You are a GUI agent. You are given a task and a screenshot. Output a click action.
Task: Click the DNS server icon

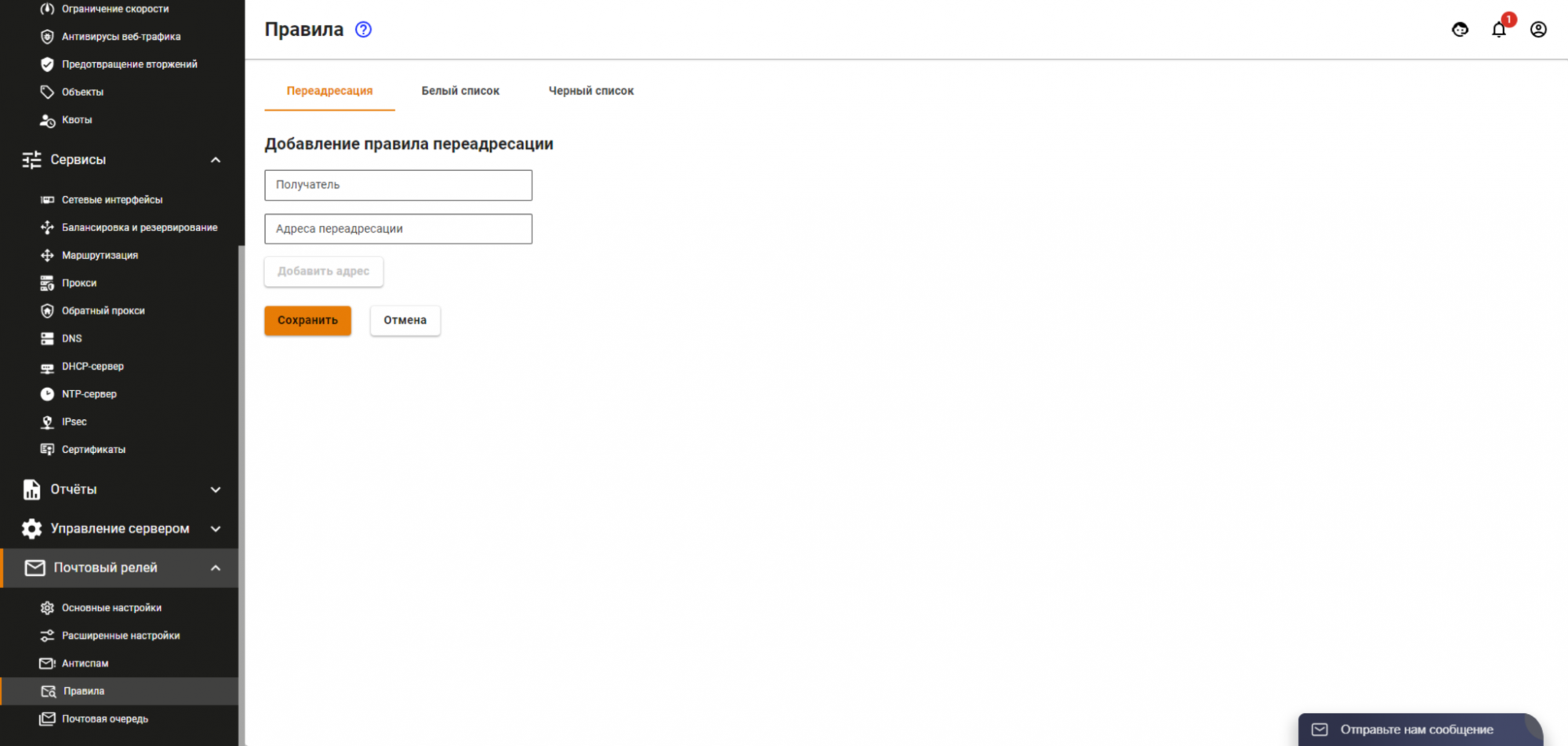[x=47, y=339]
